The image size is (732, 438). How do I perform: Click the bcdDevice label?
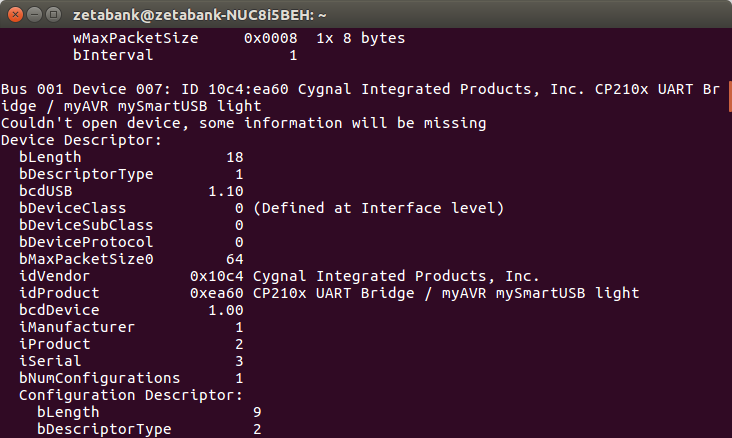point(59,310)
